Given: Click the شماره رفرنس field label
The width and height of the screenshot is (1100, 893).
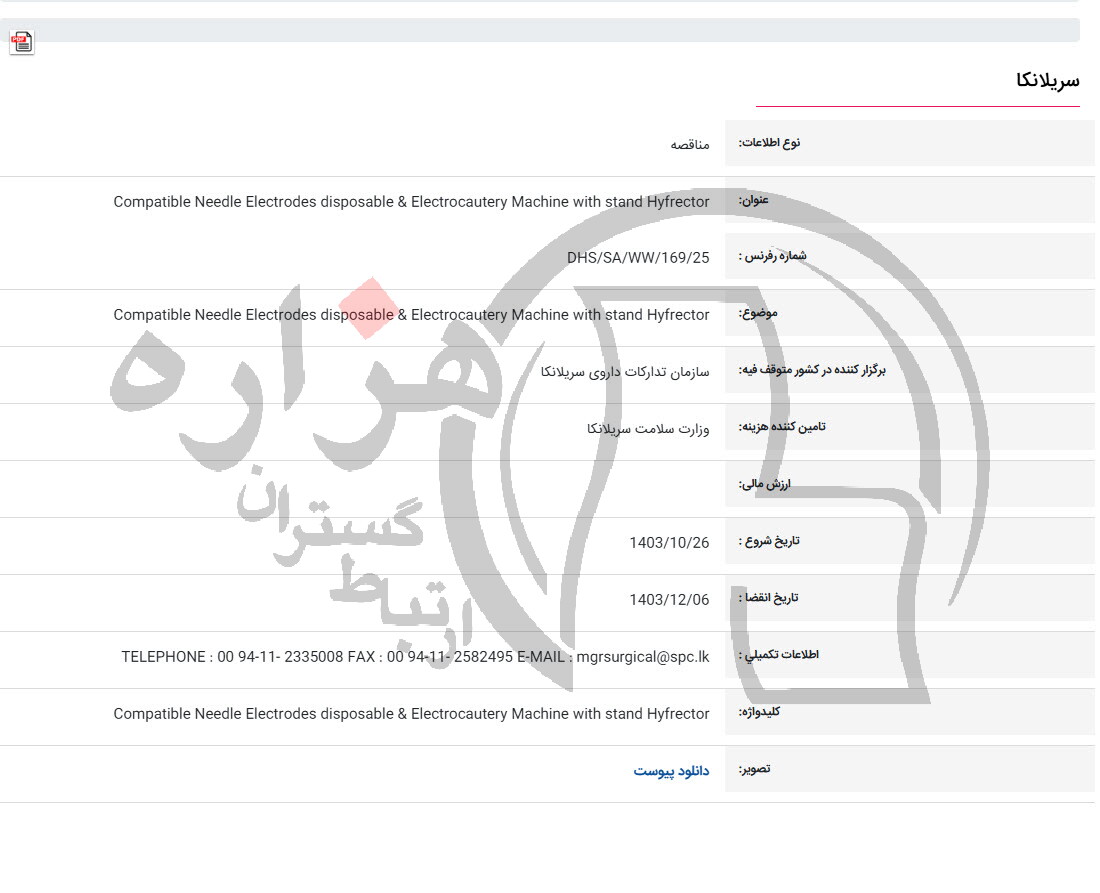Looking at the screenshot, I should point(772,256).
